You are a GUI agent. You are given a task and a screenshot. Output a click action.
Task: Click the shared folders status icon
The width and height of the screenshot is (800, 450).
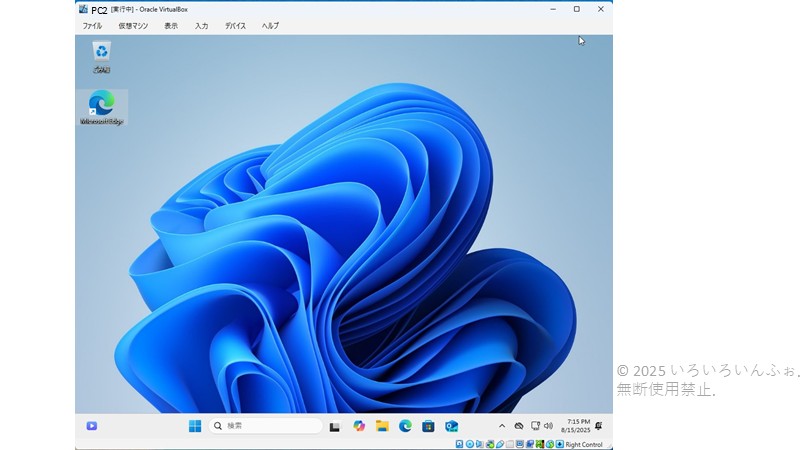(510, 444)
